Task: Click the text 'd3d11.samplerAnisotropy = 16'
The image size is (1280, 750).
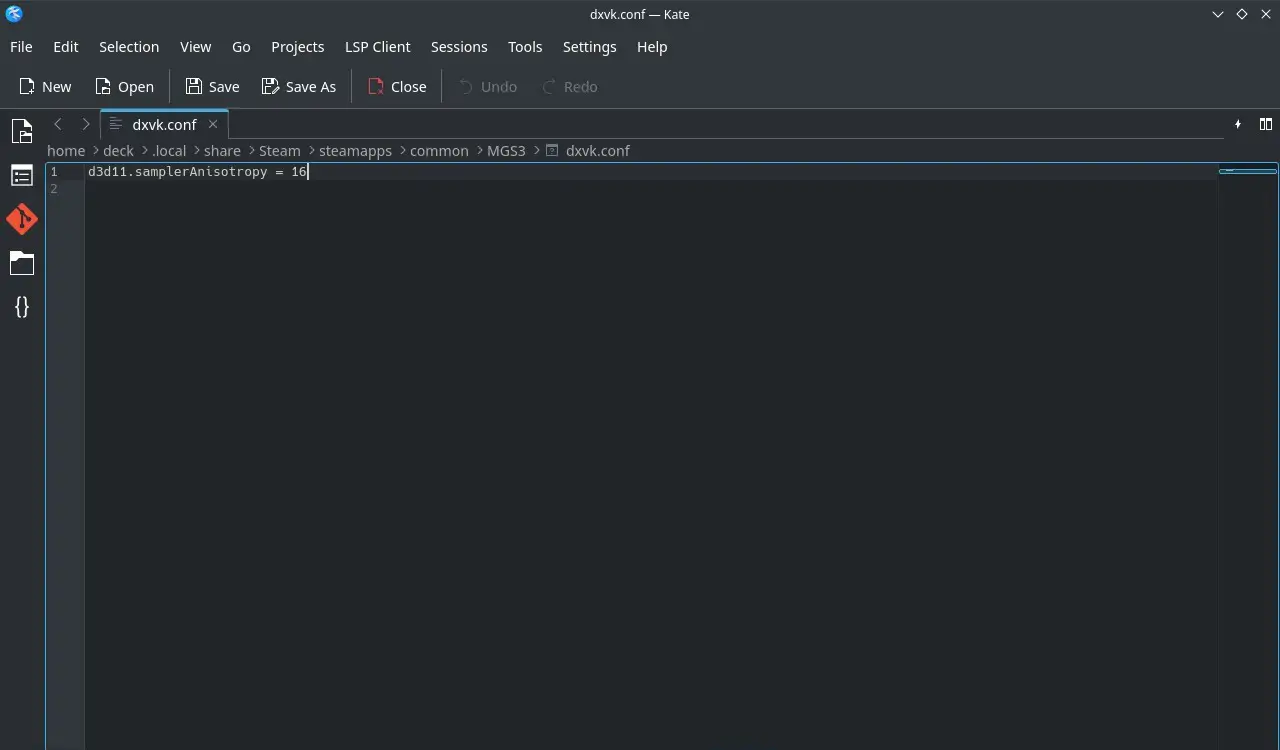Action: pyautogui.click(x=197, y=172)
